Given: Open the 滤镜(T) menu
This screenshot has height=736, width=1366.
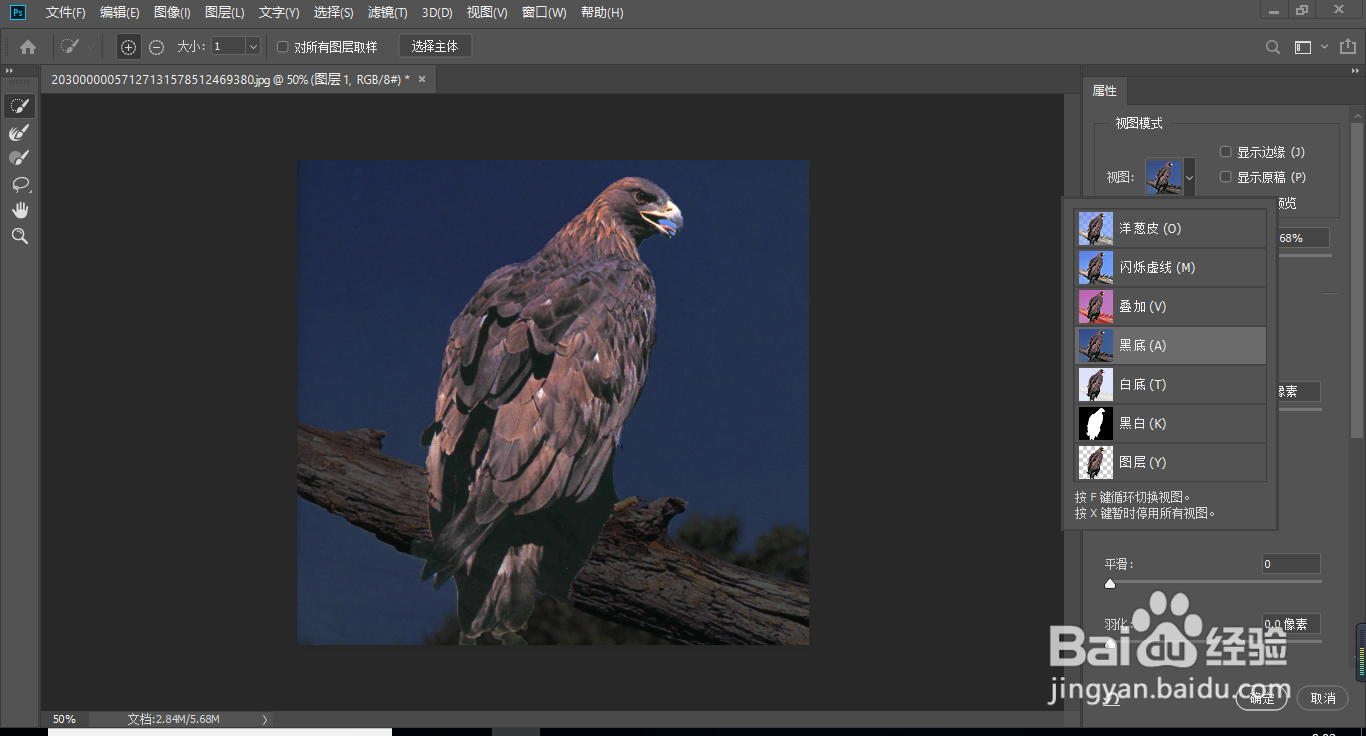Looking at the screenshot, I should pos(387,13).
